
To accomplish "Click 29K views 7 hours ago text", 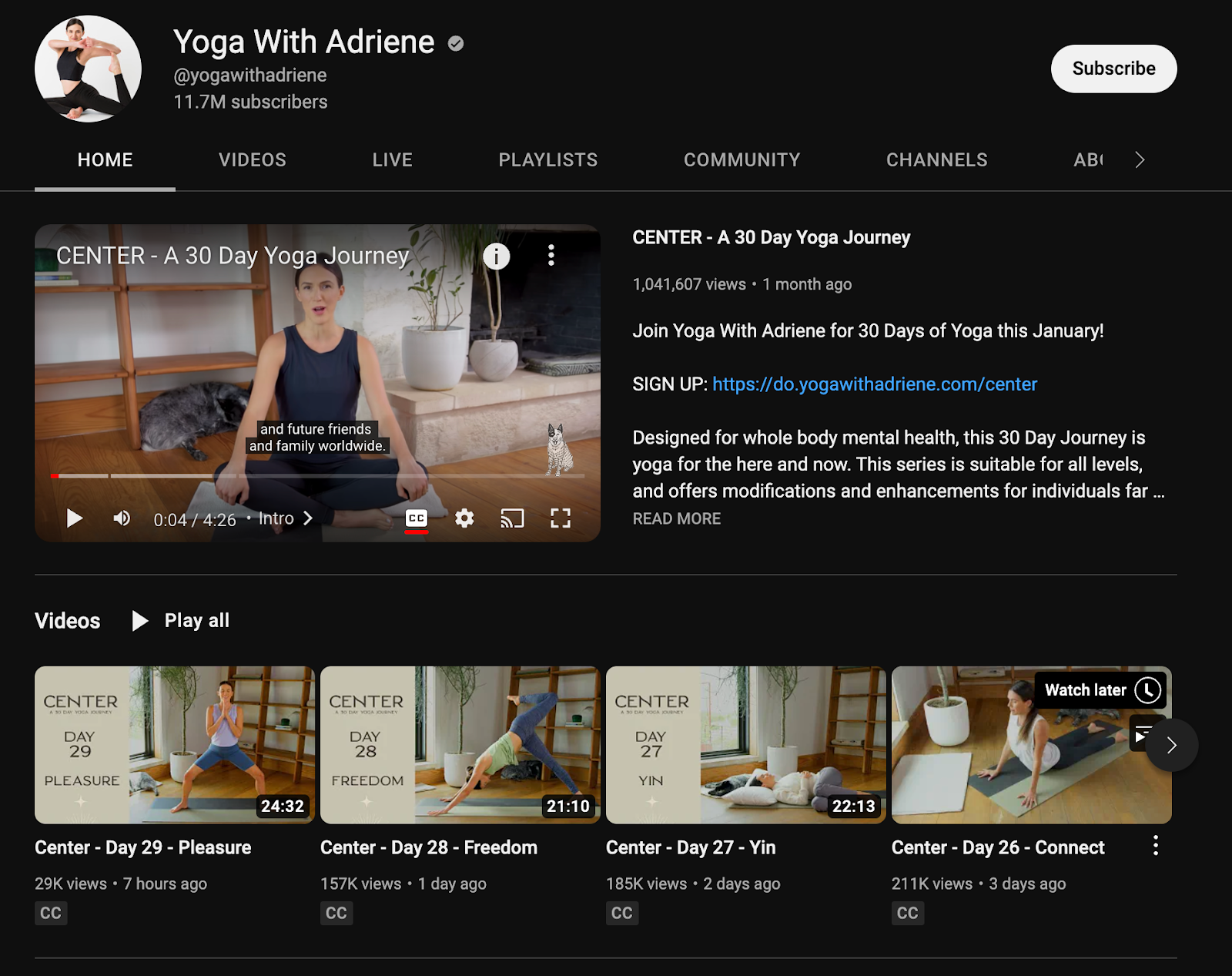I will pos(121,884).
